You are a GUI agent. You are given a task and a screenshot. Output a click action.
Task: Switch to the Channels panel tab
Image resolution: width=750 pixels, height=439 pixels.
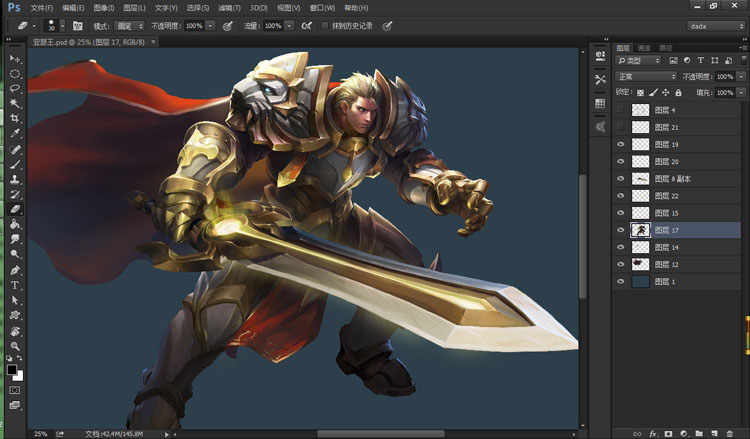click(644, 48)
